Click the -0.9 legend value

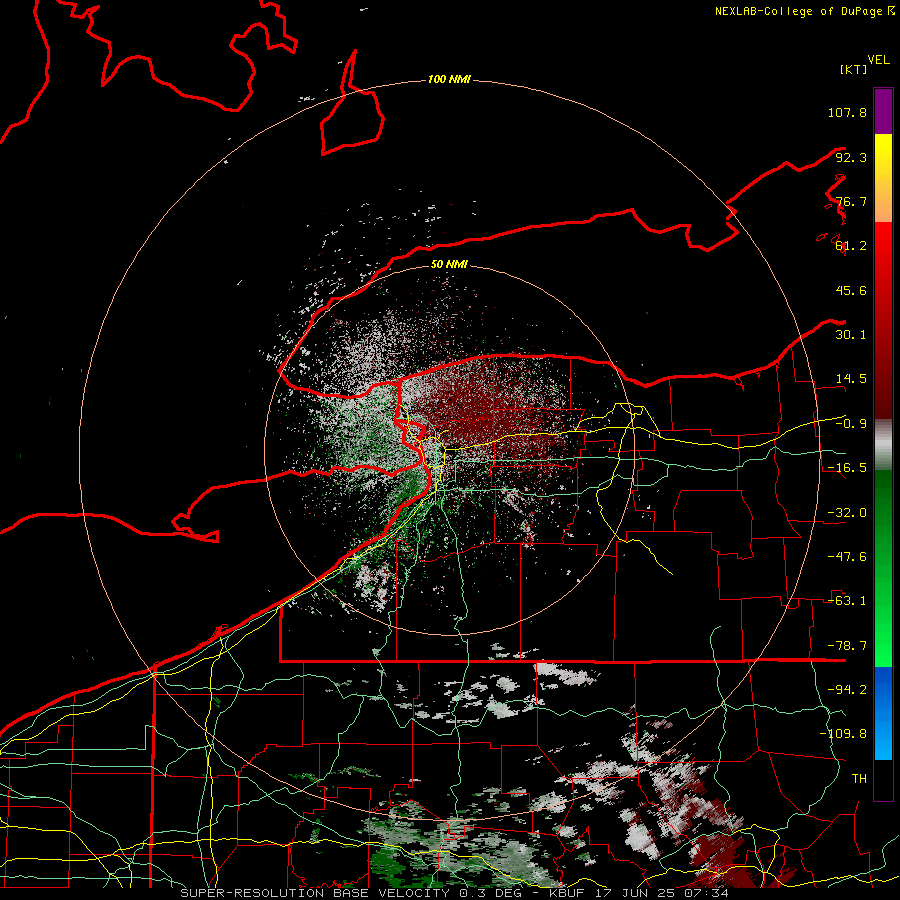click(851, 424)
